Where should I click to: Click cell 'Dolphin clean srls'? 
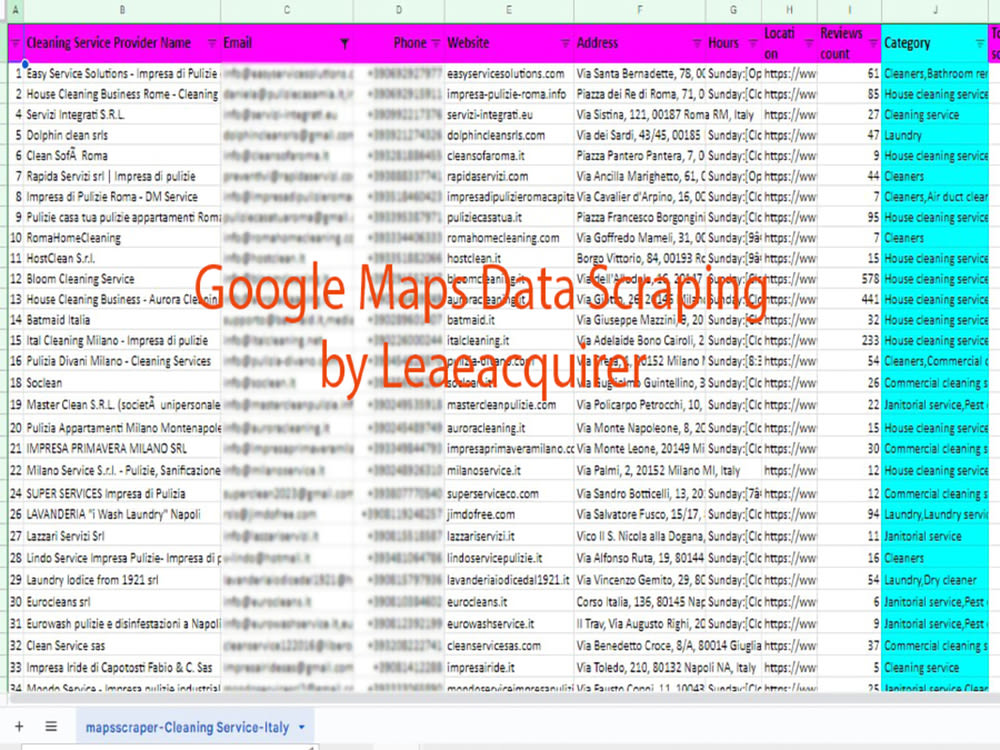coord(122,135)
